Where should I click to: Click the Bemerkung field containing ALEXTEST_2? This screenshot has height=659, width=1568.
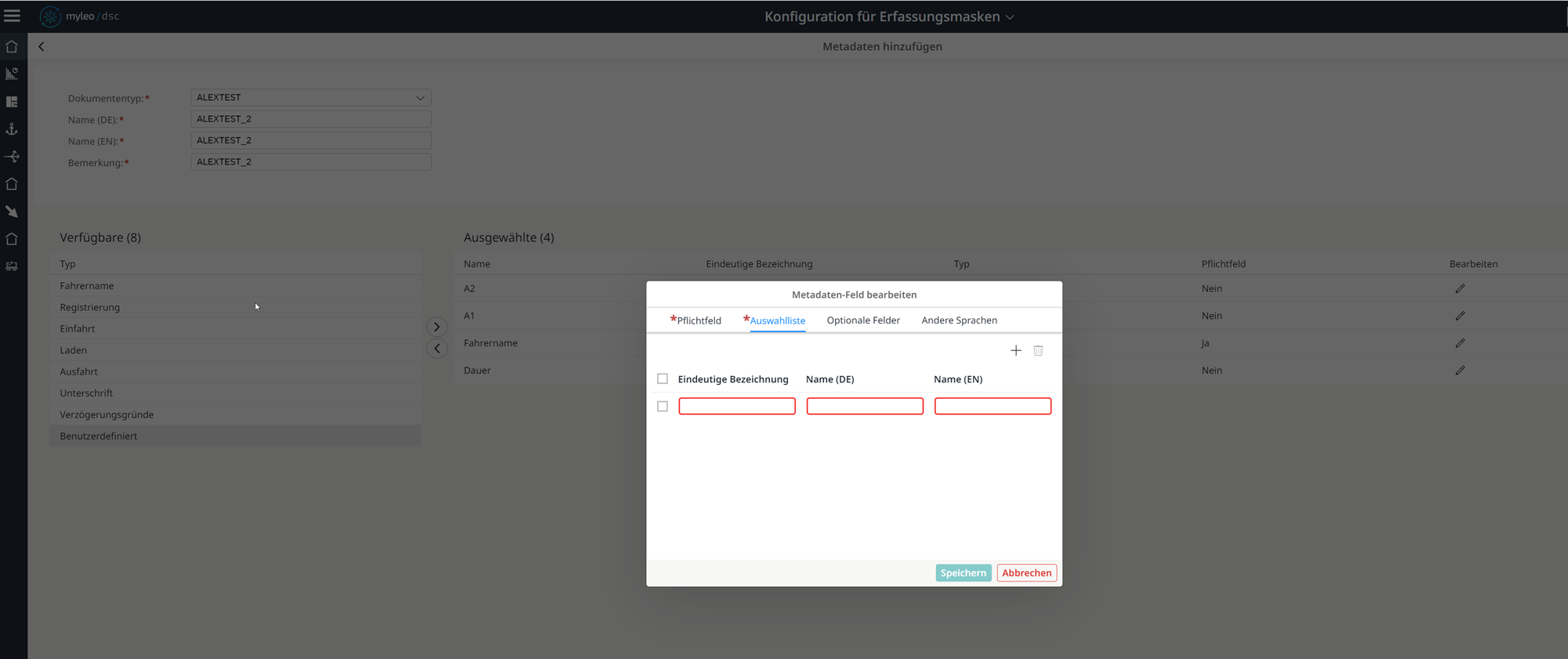311,161
